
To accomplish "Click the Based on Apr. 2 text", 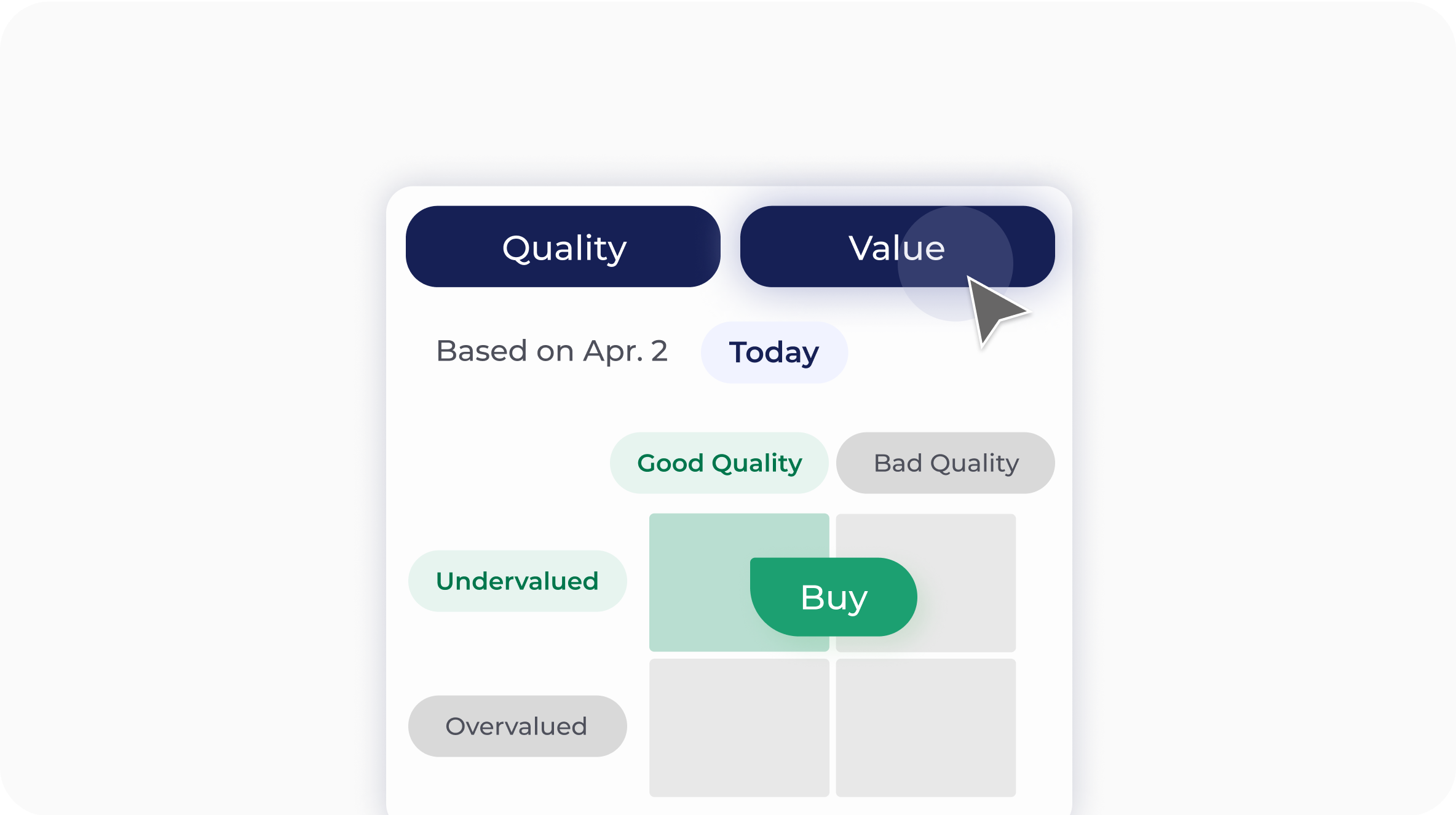I will point(552,351).
